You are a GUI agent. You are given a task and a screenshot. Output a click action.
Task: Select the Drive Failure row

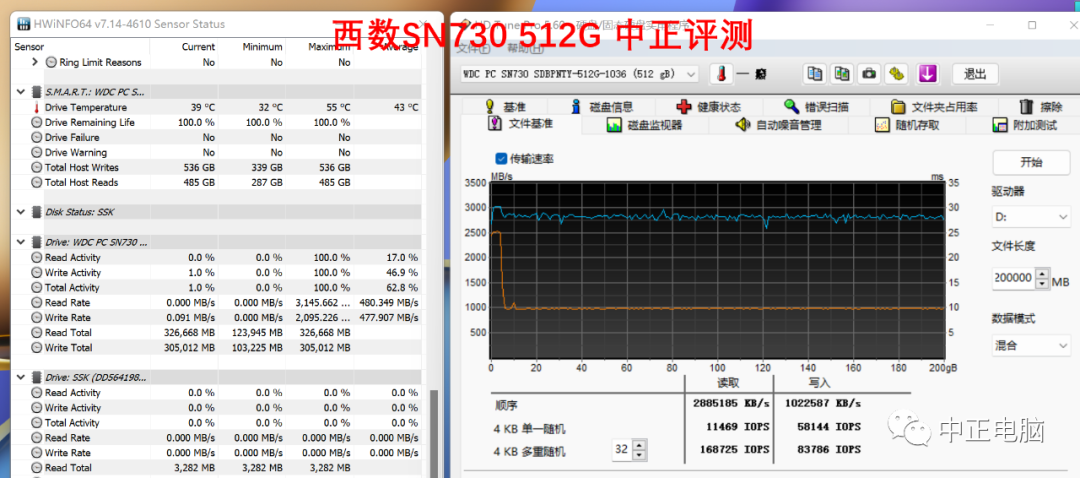(x=217, y=138)
